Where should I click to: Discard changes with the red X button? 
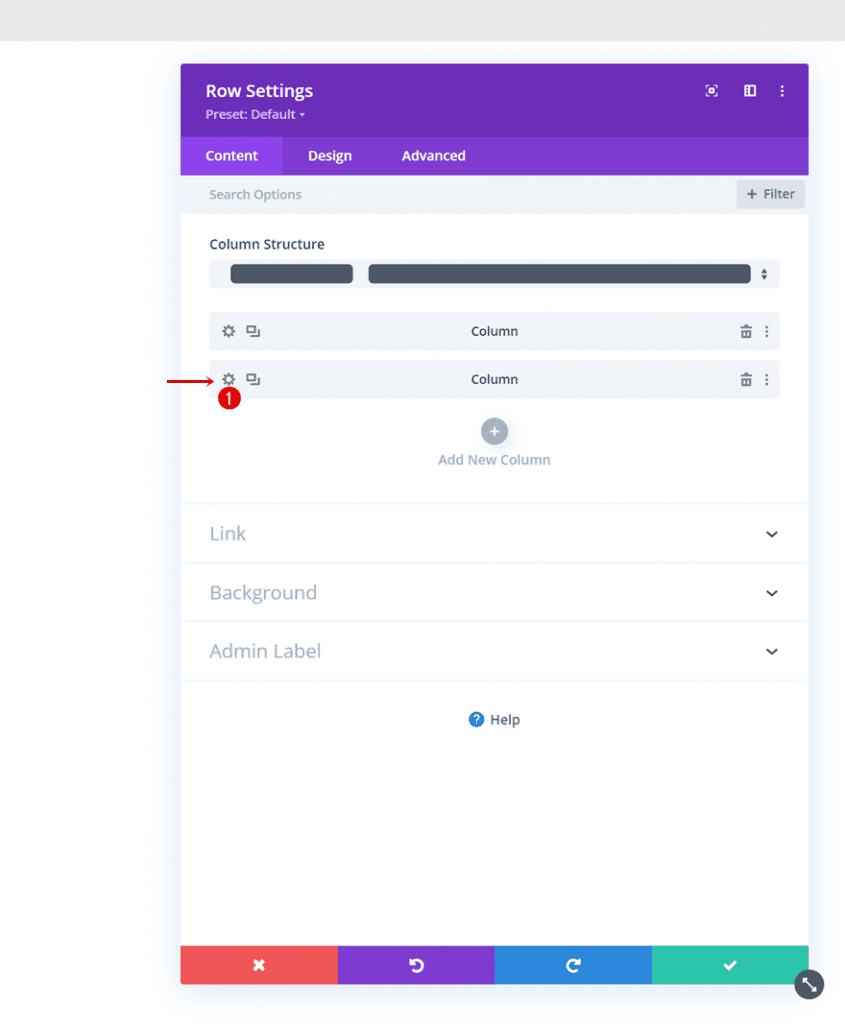pos(258,965)
